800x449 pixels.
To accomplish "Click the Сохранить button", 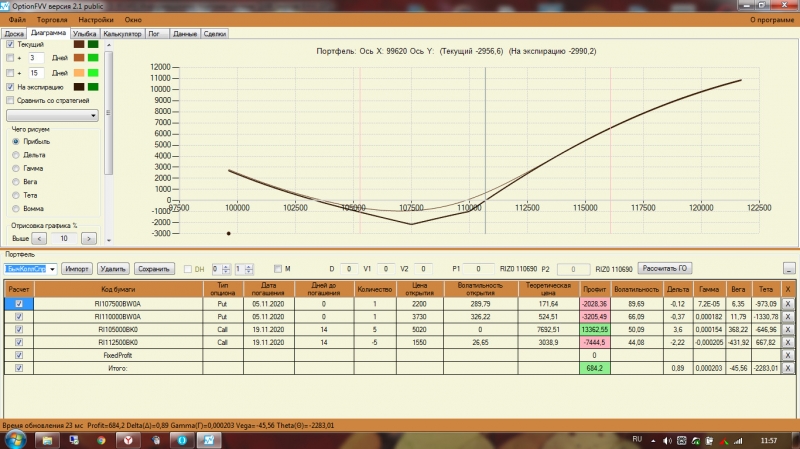I will tap(154, 269).
